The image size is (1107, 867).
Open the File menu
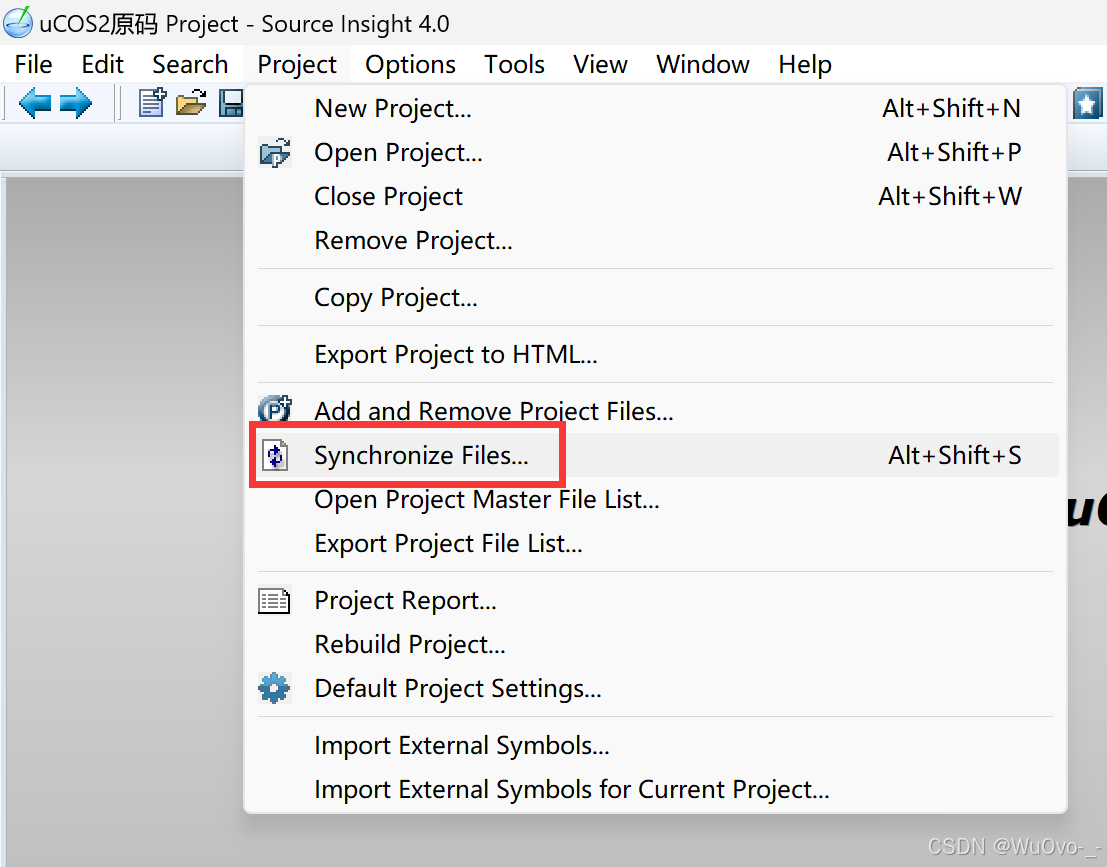33,64
